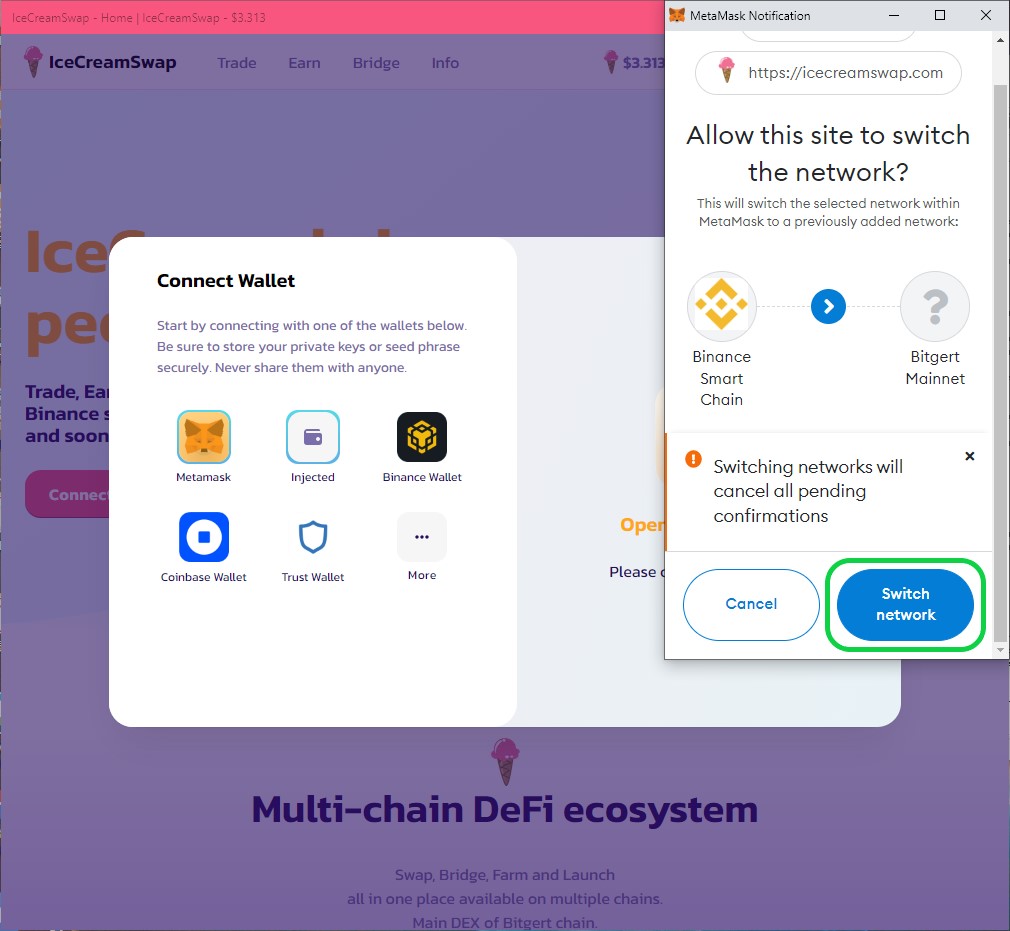The image size is (1010, 931).
Task: Open the Trade menu
Action: [x=236, y=63]
